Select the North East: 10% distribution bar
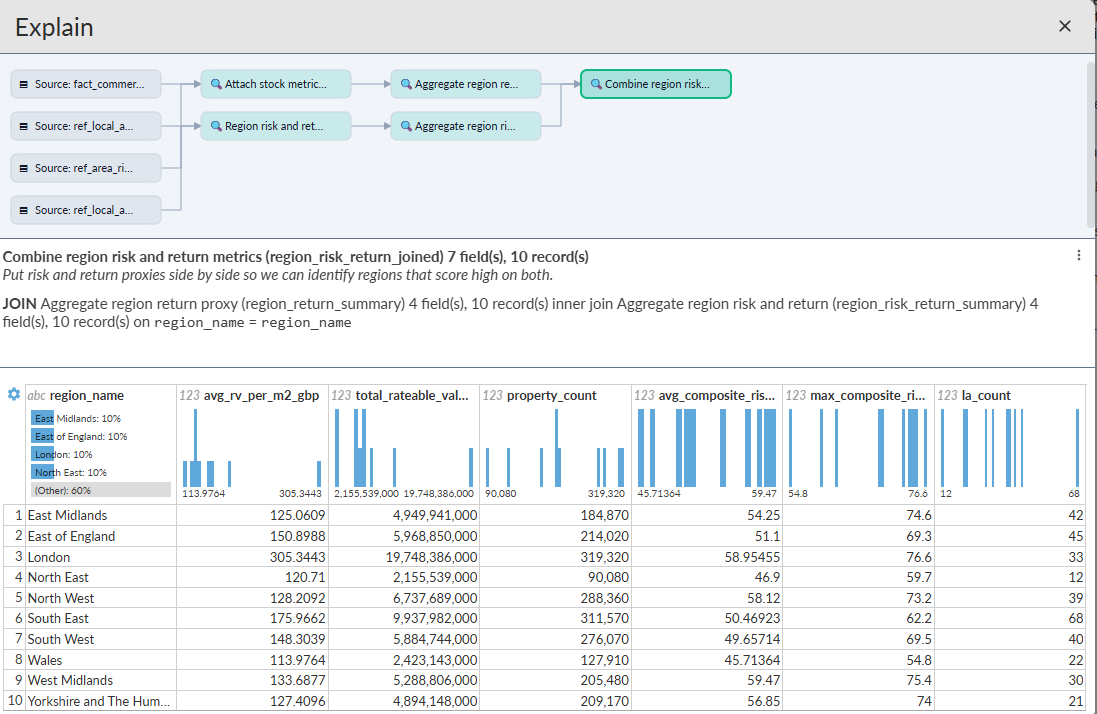This screenshot has width=1097, height=714. point(101,473)
